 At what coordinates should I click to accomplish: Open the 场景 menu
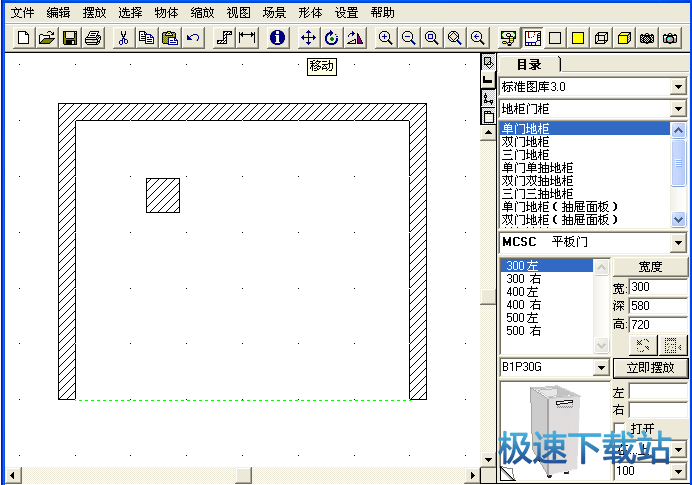point(274,13)
